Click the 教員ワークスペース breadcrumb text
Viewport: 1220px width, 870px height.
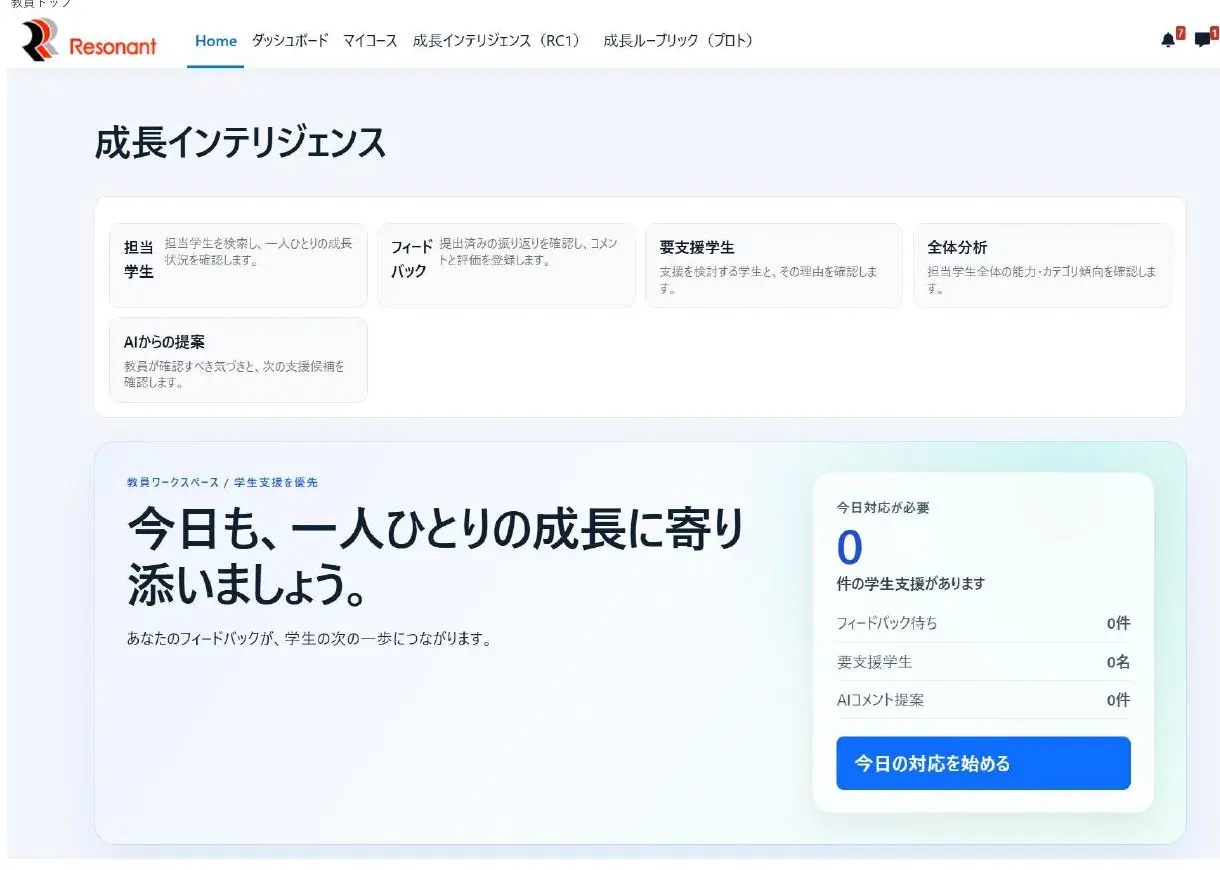(x=172, y=482)
